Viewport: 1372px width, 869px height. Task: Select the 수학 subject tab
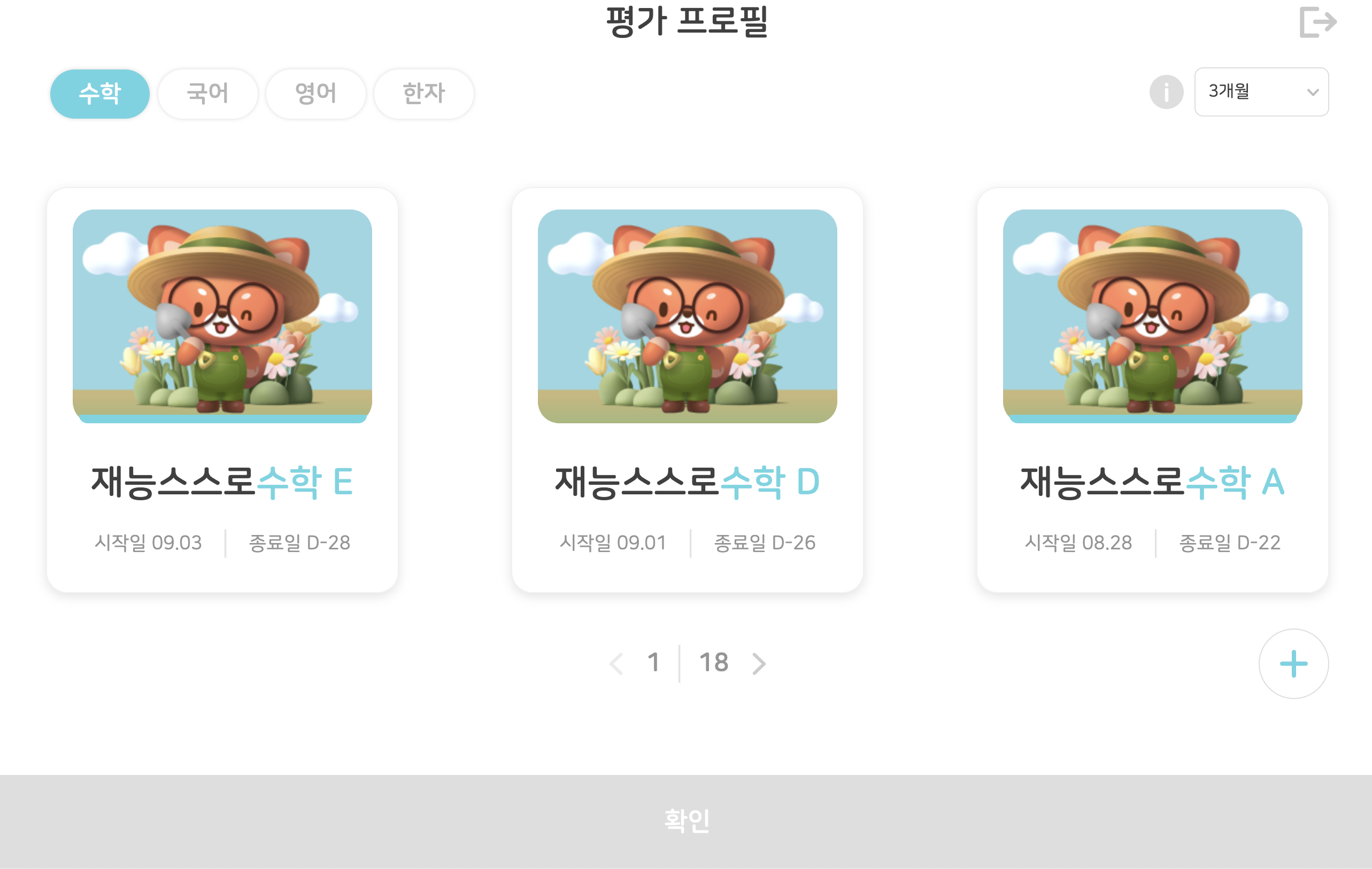point(99,94)
